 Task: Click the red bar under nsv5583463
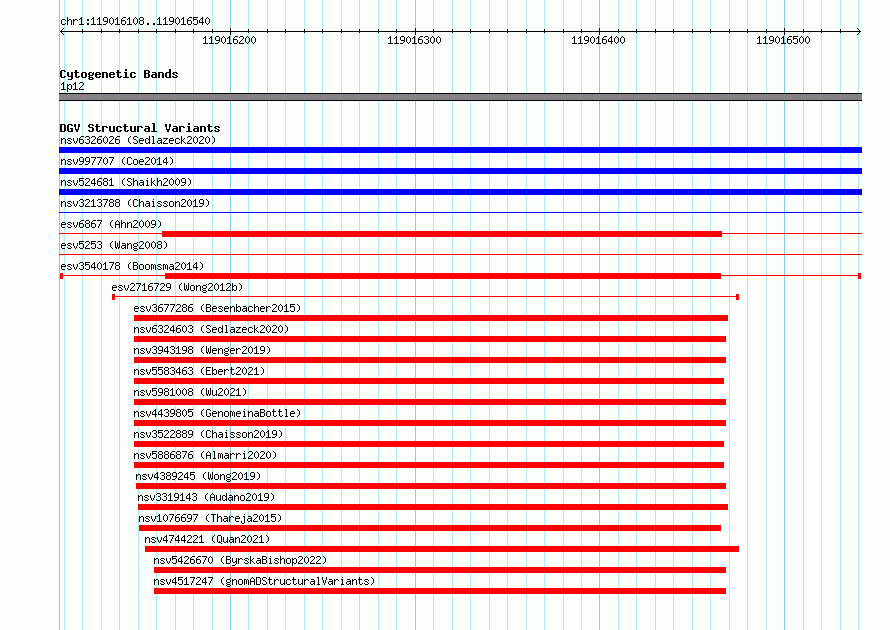429,381
